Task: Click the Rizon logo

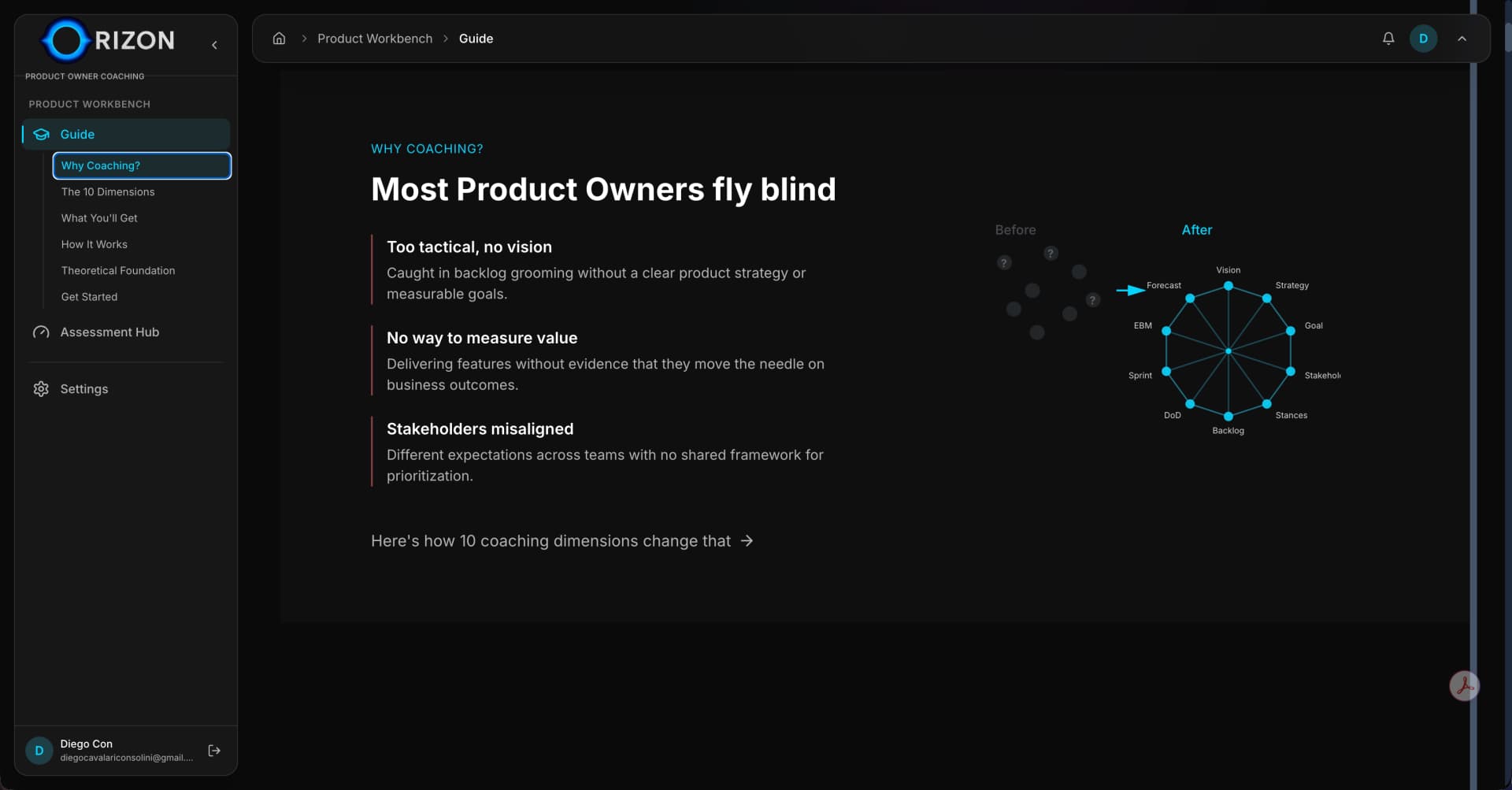Action: point(109,40)
